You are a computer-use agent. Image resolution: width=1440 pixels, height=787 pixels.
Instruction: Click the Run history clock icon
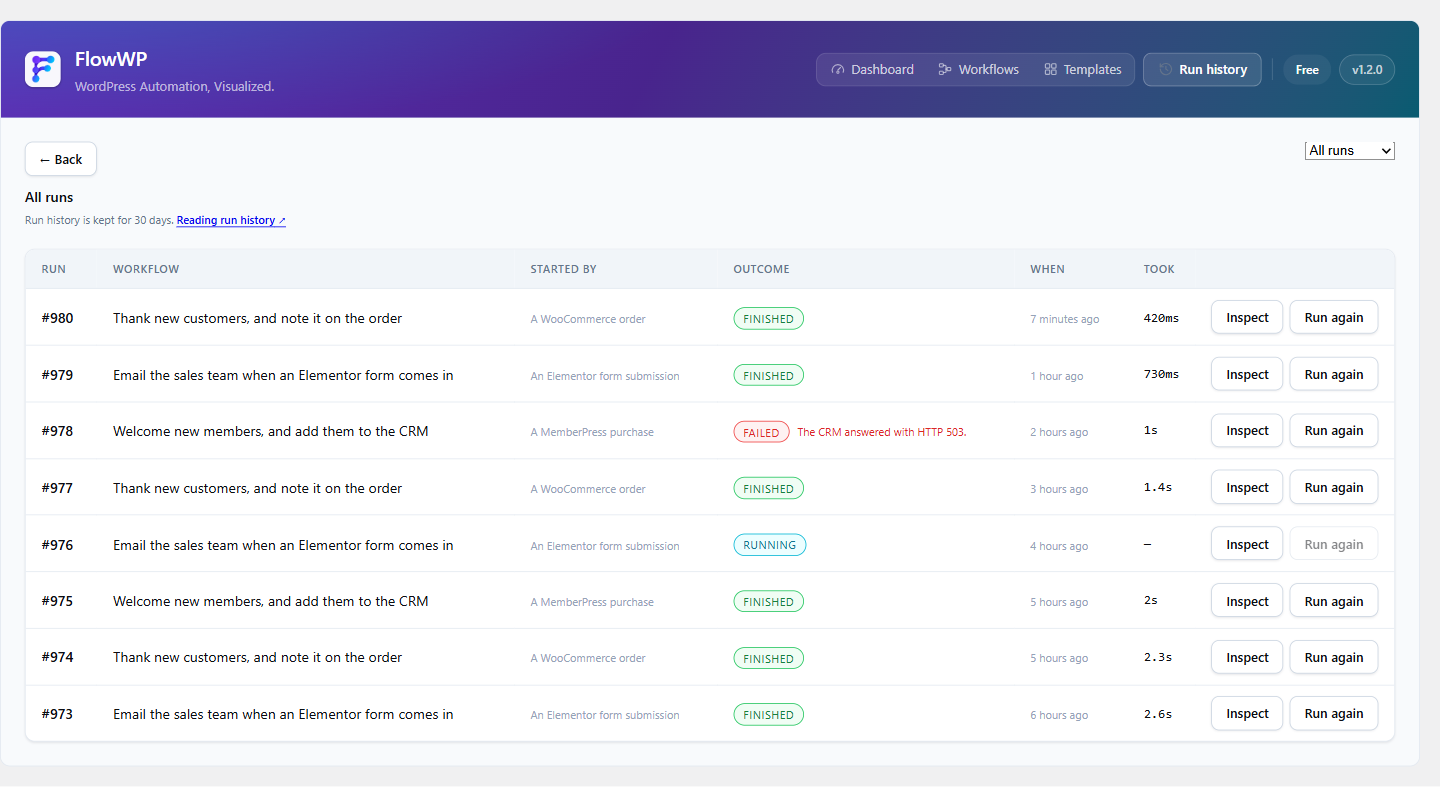(x=1165, y=70)
